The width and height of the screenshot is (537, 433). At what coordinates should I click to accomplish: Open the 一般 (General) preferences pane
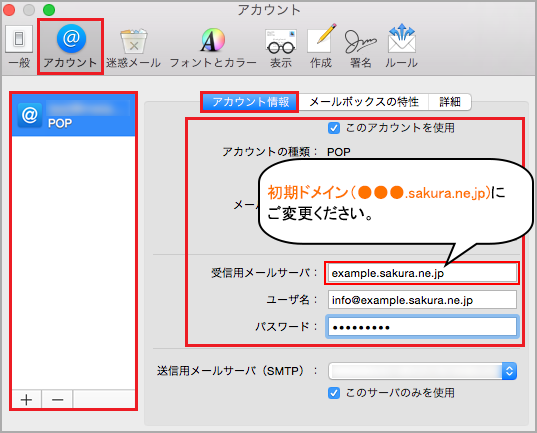tap(19, 47)
